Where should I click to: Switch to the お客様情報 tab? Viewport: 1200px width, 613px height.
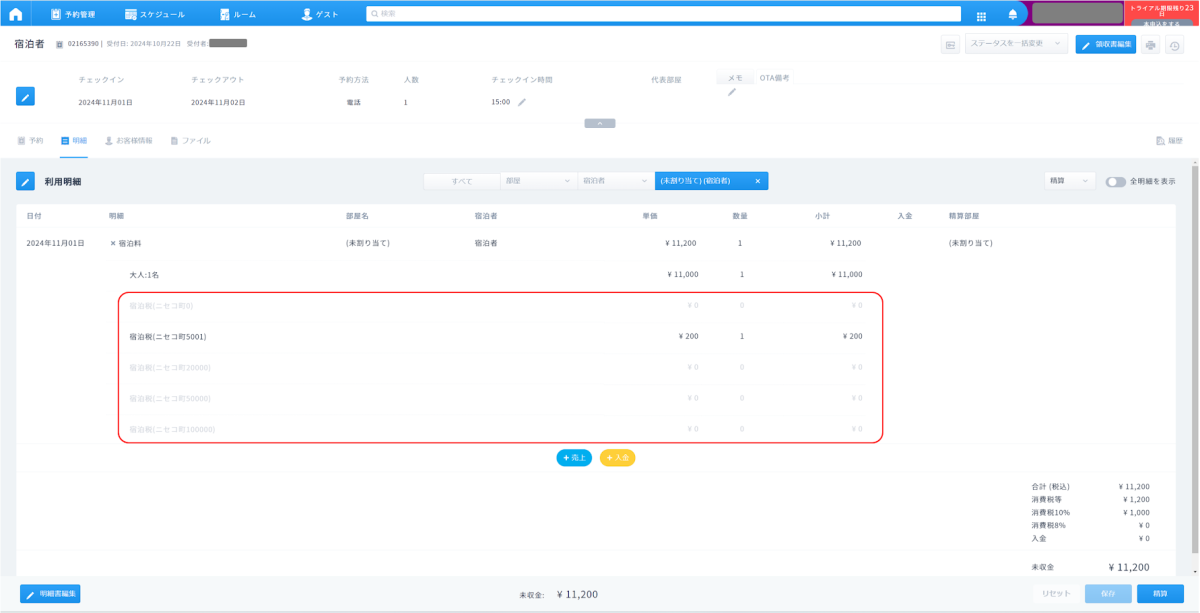point(128,141)
